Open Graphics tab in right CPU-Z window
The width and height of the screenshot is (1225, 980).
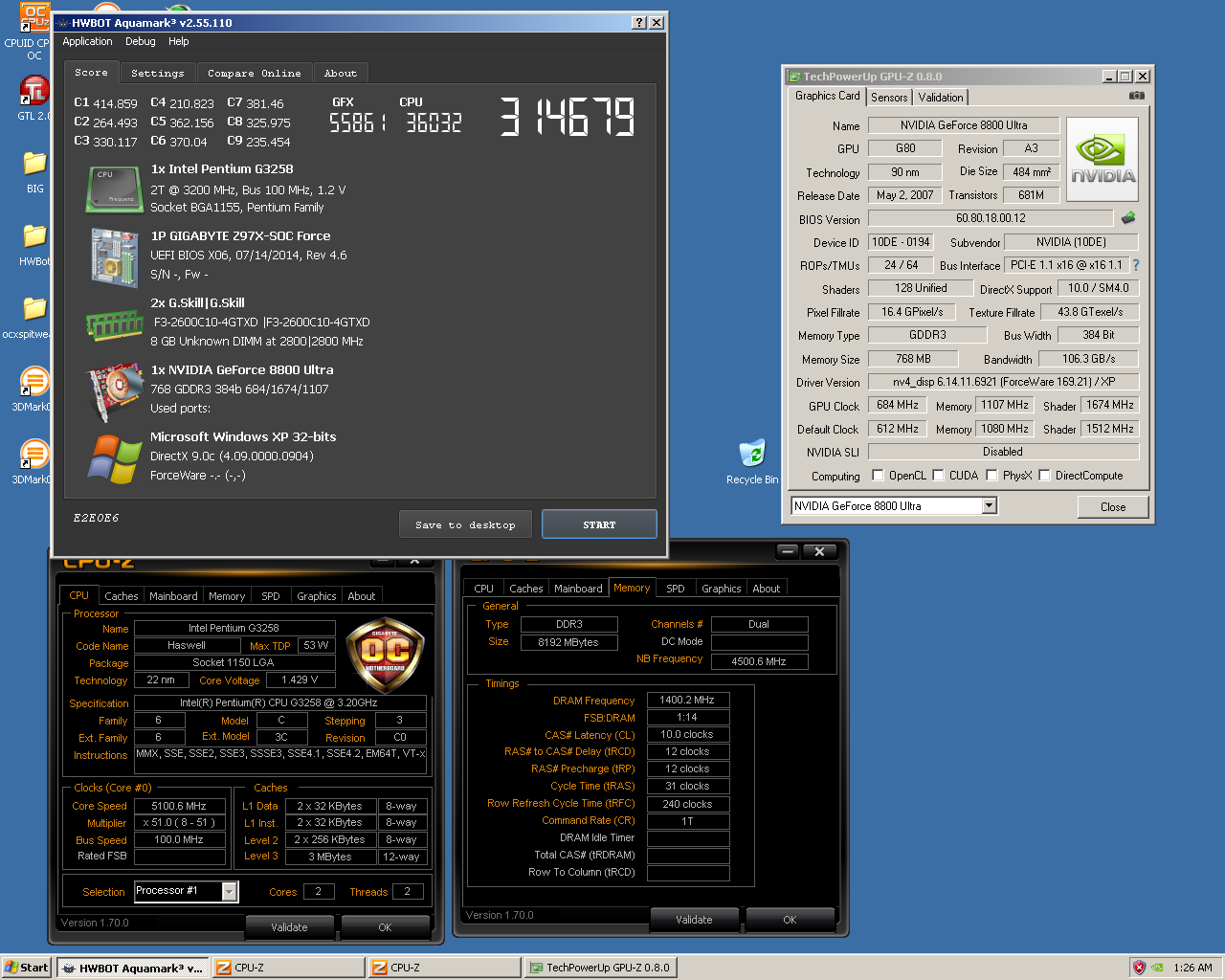[722, 589]
